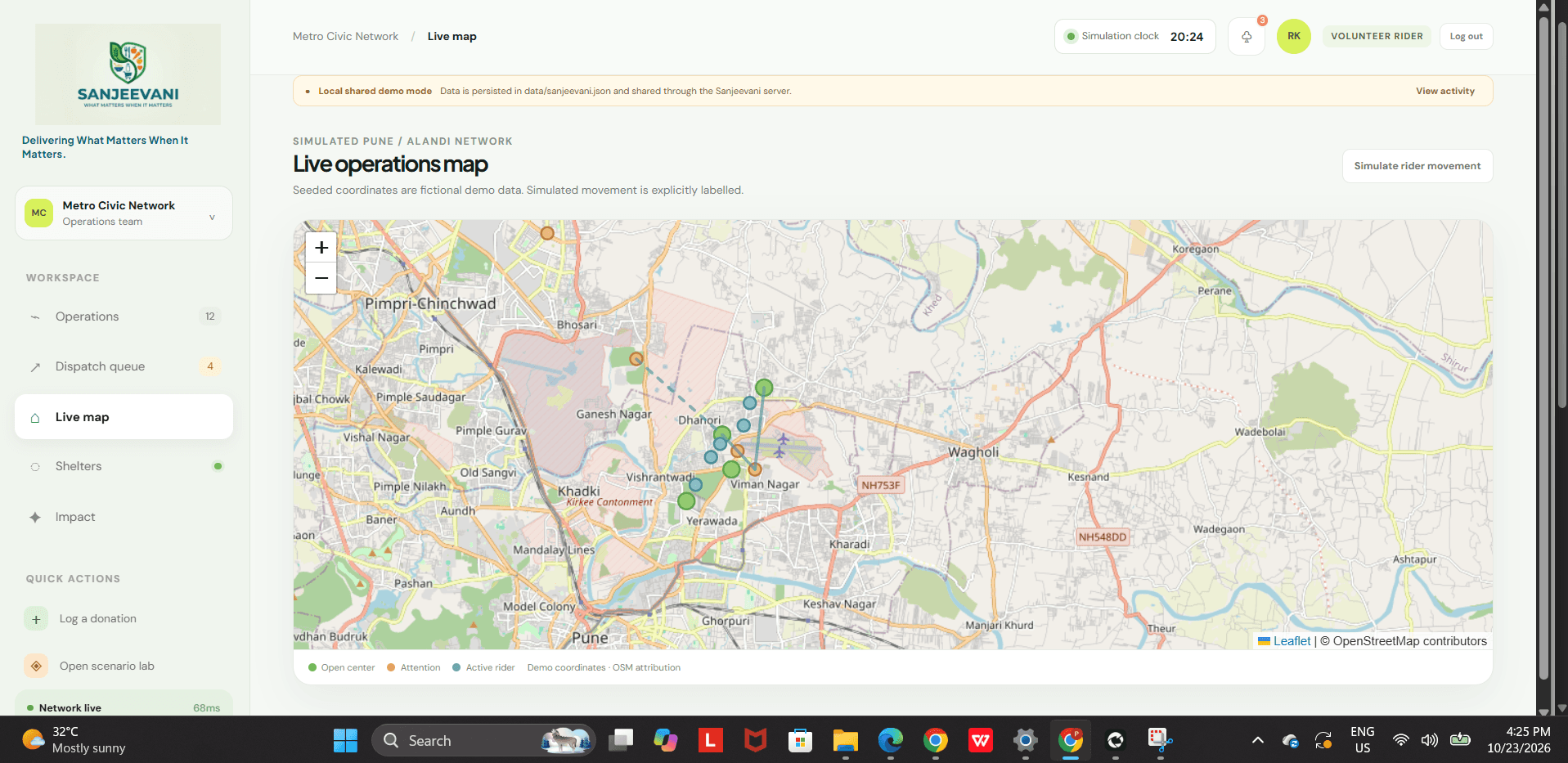
Task: Click the Operations count badge 12
Action: tap(210, 316)
